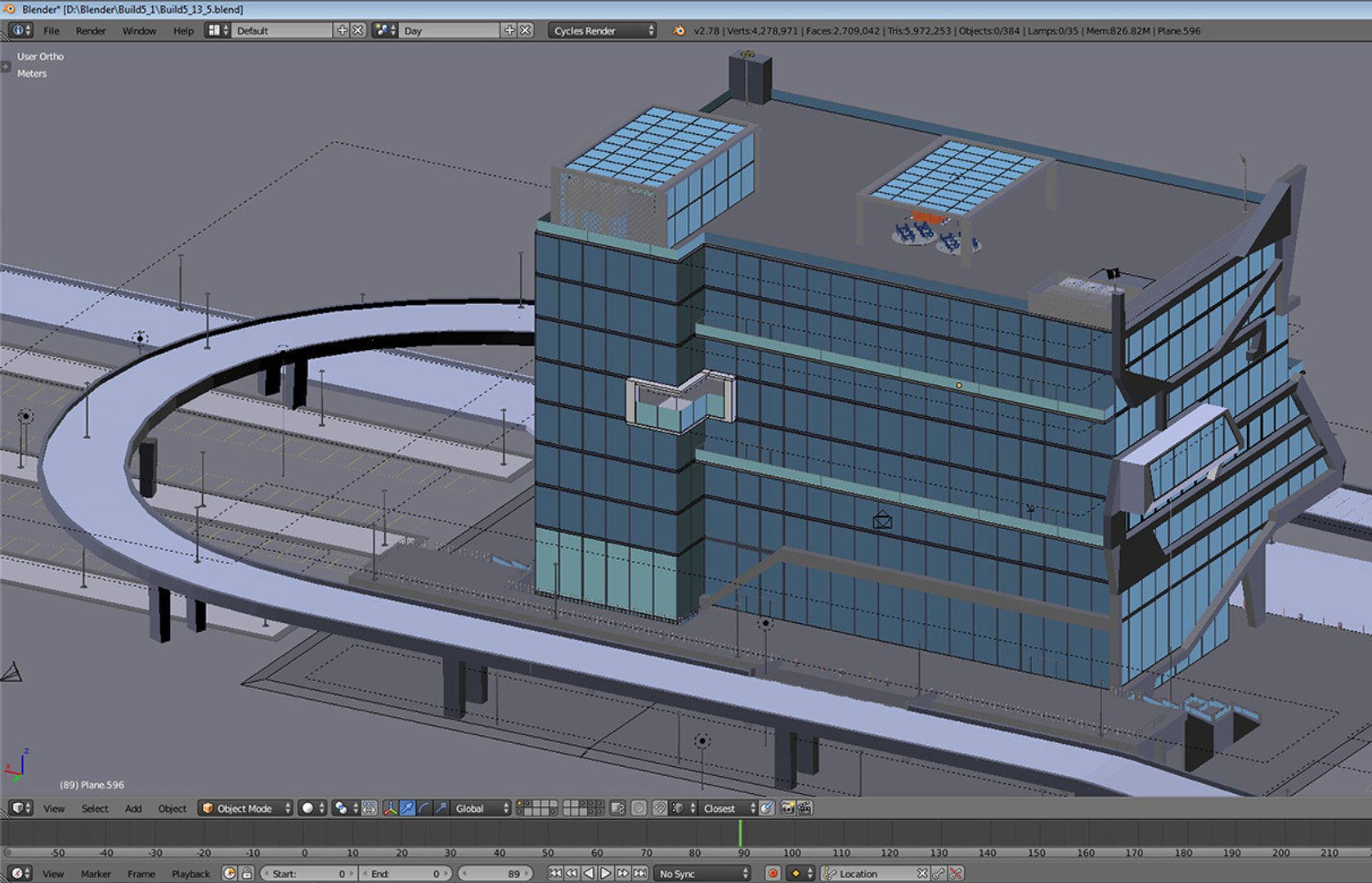Enable the scale manipulator
Image resolution: width=1372 pixels, height=883 pixels.
[x=442, y=808]
